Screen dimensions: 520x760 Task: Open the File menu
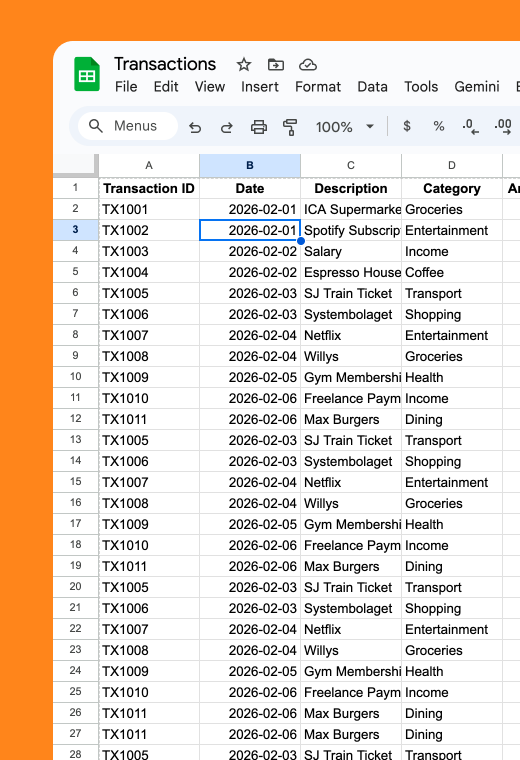click(x=126, y=87)
